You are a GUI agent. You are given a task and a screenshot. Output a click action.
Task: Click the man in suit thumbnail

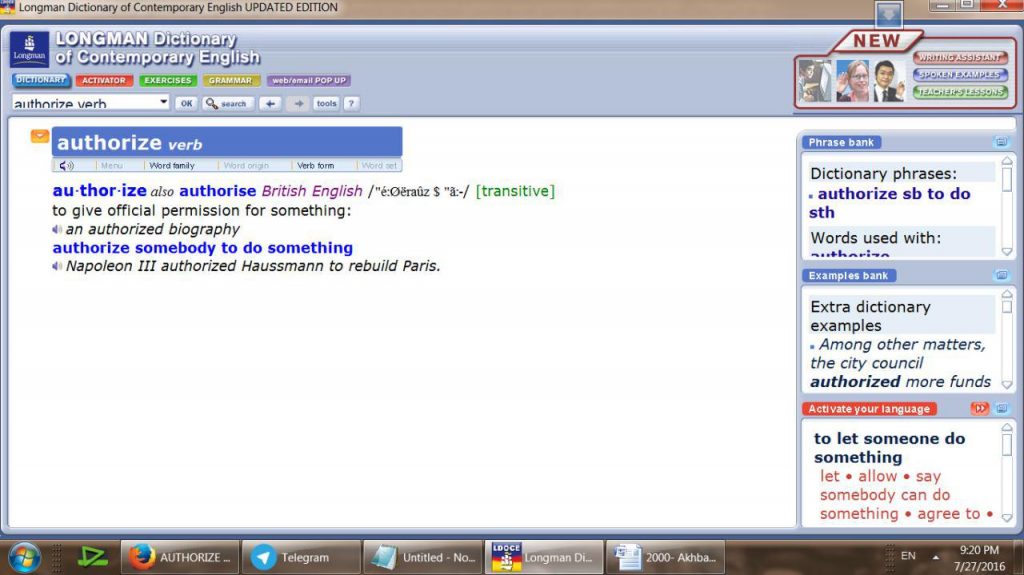click(x=889, y=80)
